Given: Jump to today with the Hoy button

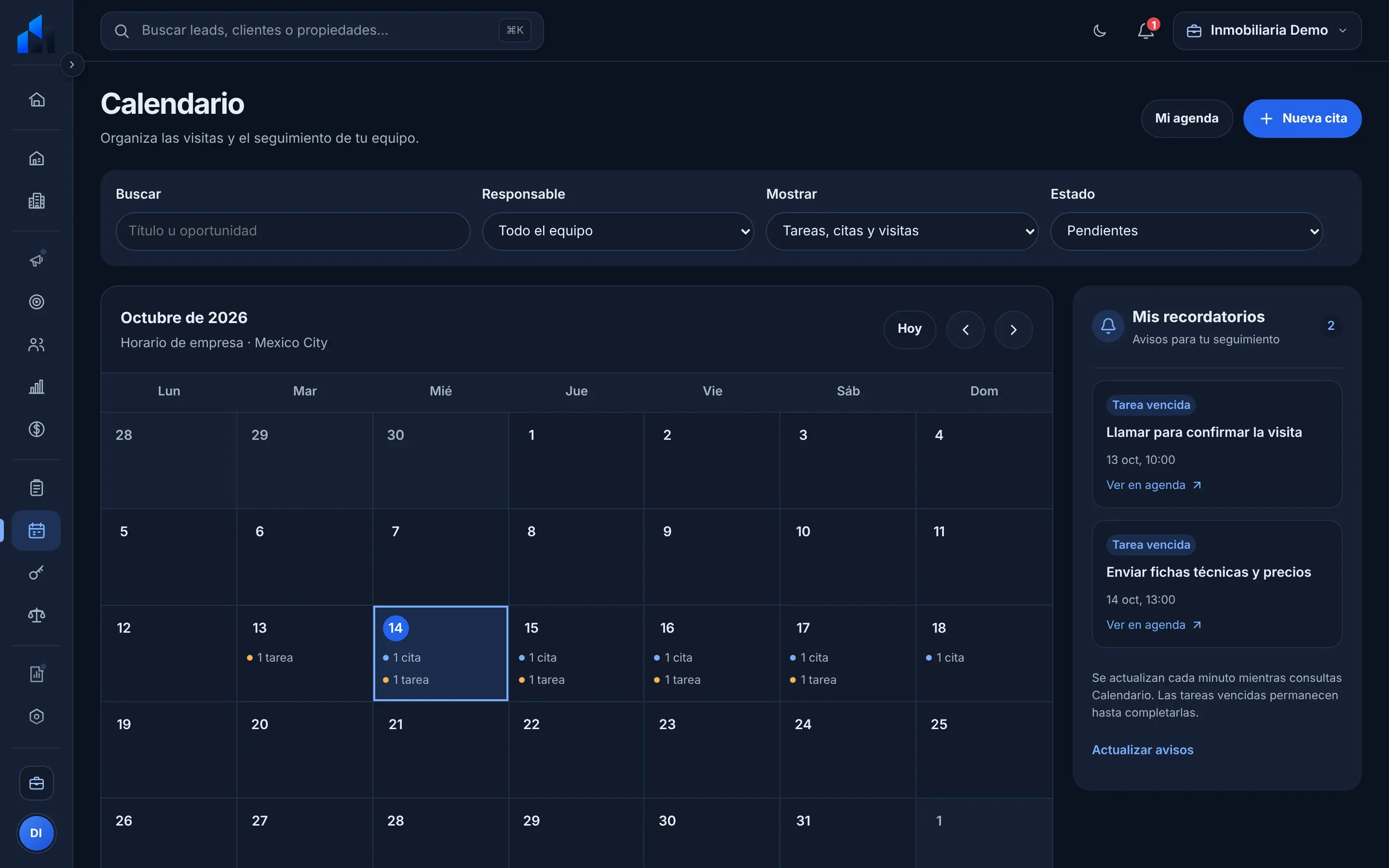Looking at the screenshot, I should tap(910, 329).
